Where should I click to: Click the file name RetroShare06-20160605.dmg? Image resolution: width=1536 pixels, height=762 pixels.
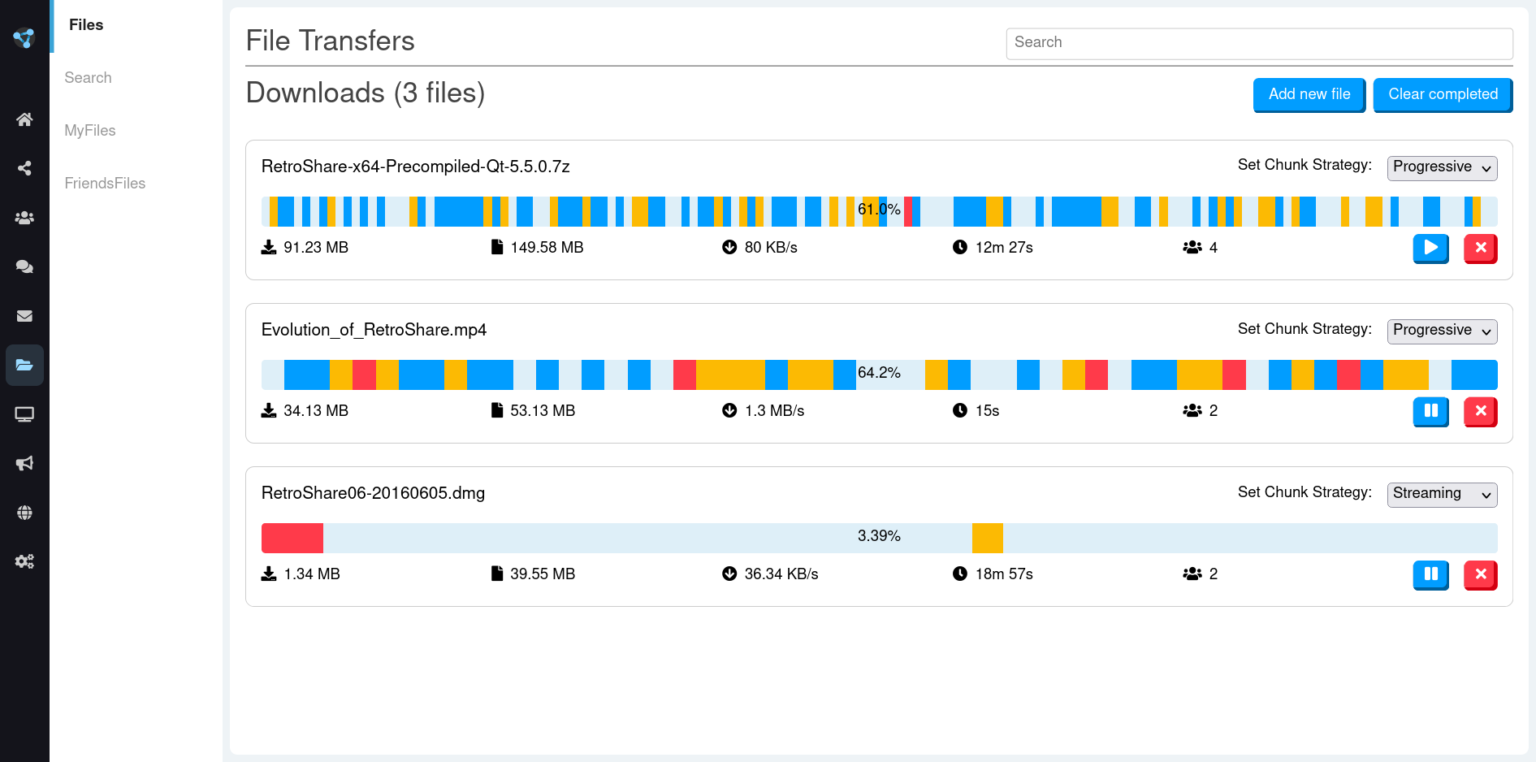[373, 493]
